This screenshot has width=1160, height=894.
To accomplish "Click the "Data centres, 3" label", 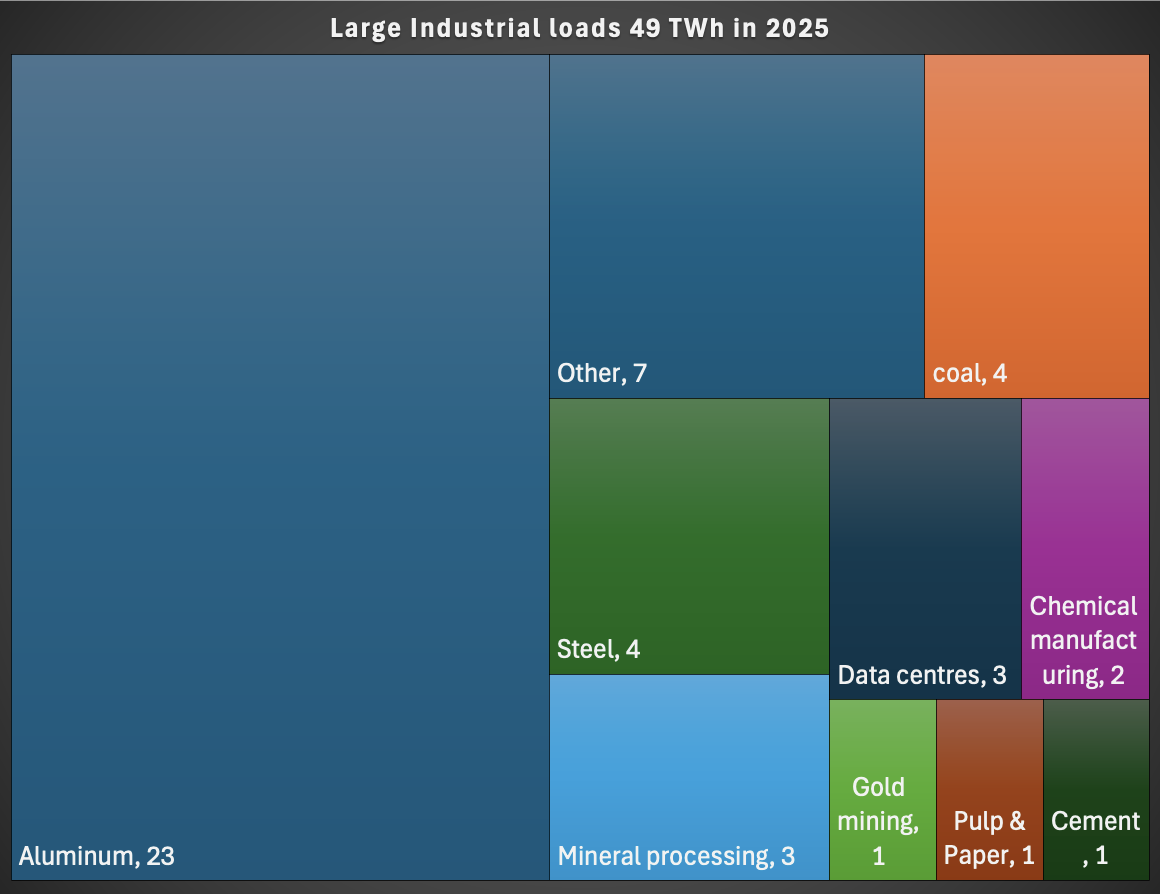I will pyautogui.click(x=922, y=676).
